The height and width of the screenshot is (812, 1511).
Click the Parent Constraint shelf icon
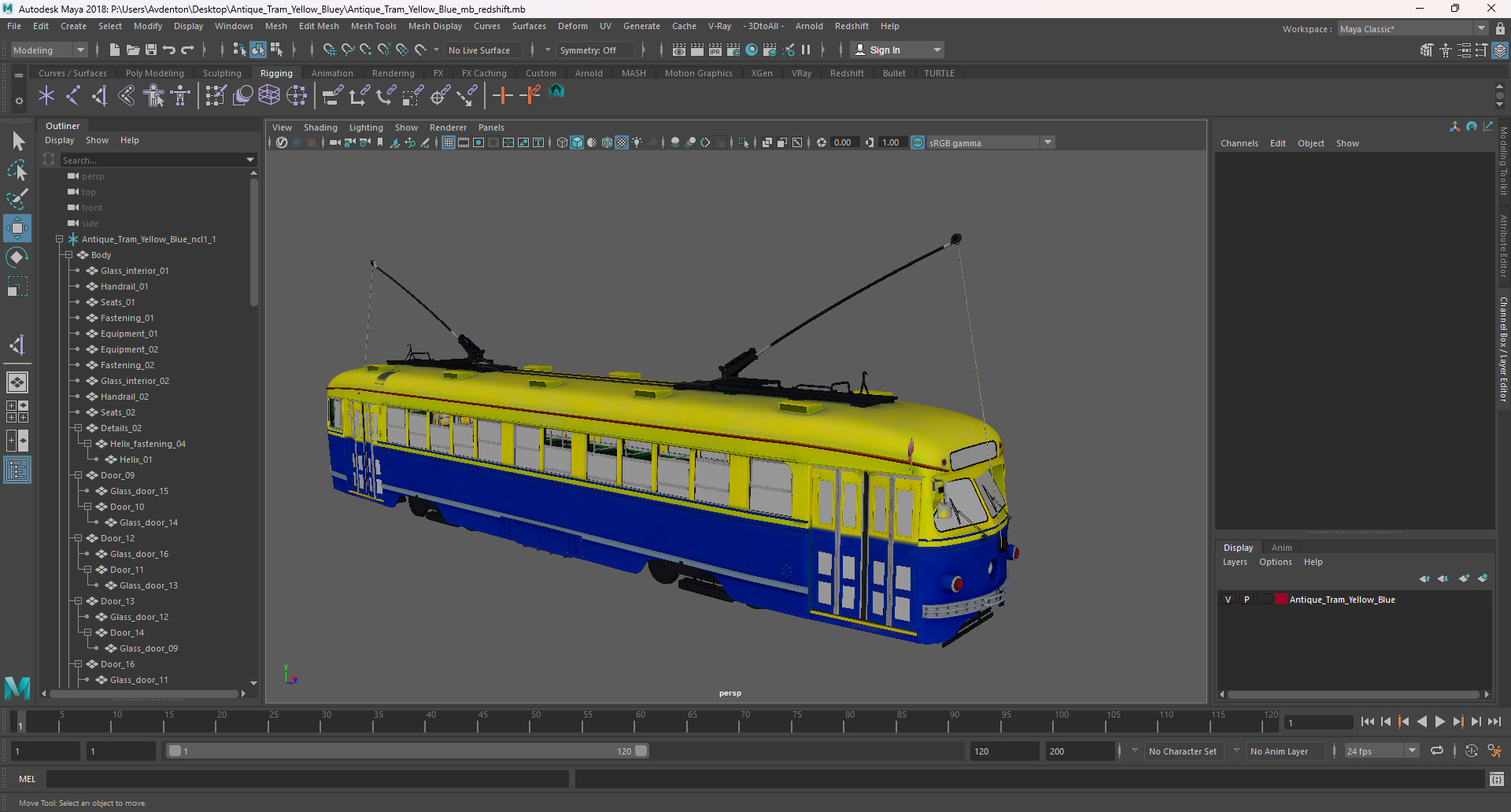[333, 96]
